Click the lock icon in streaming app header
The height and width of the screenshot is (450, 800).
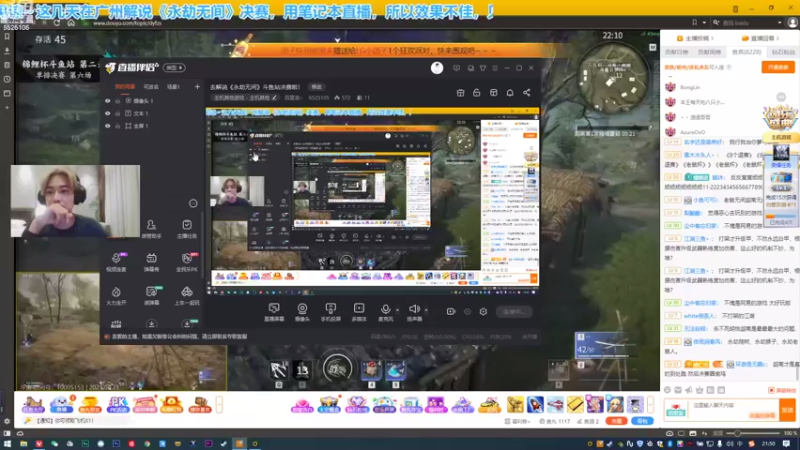click(477, 92)
